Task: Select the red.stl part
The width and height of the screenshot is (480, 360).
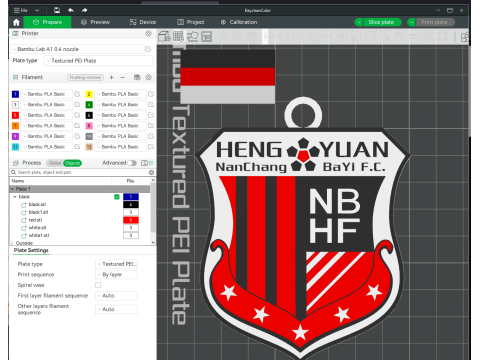Action: tap(35, 220)
